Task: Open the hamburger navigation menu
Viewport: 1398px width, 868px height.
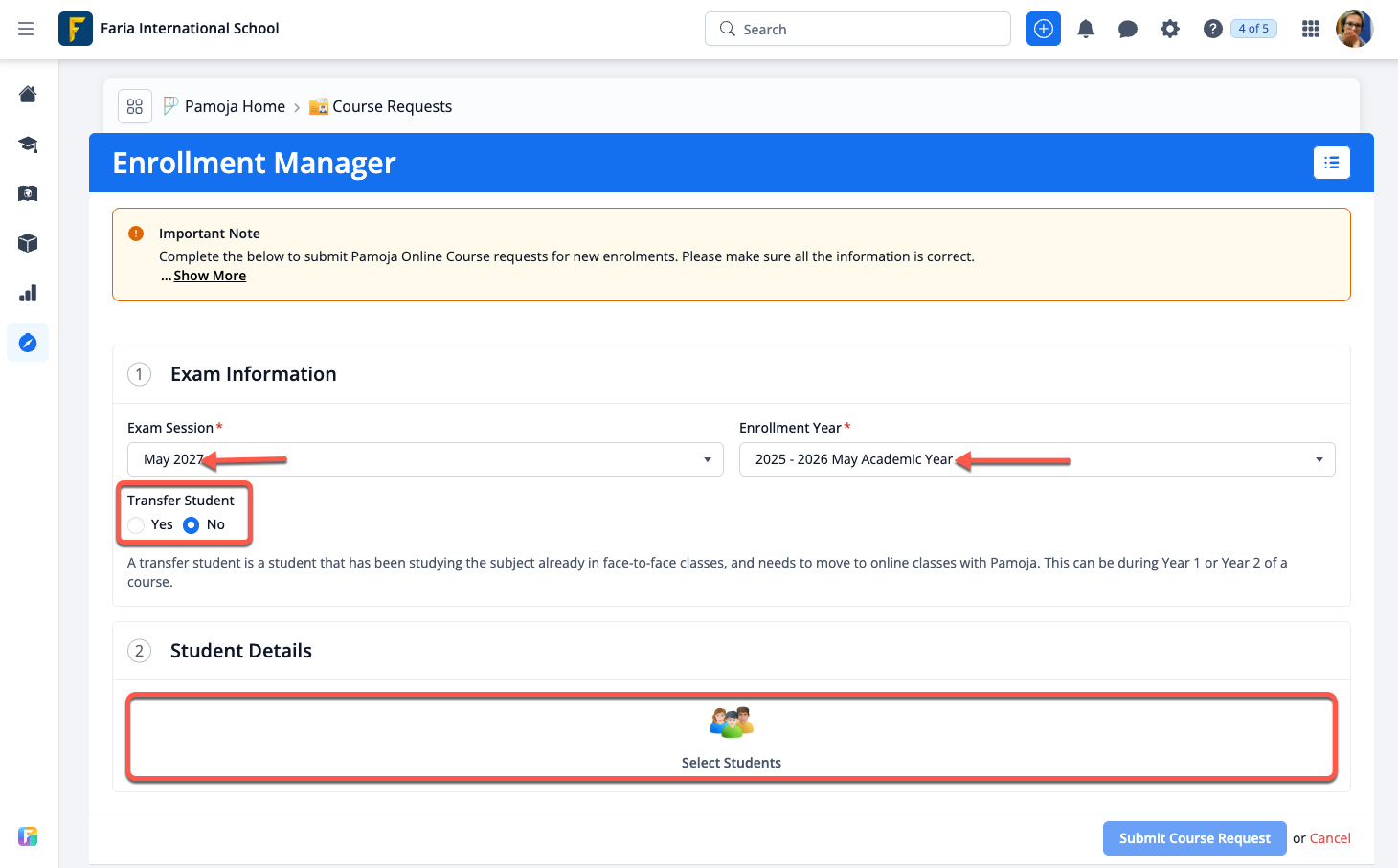Action: click(26, 29)
